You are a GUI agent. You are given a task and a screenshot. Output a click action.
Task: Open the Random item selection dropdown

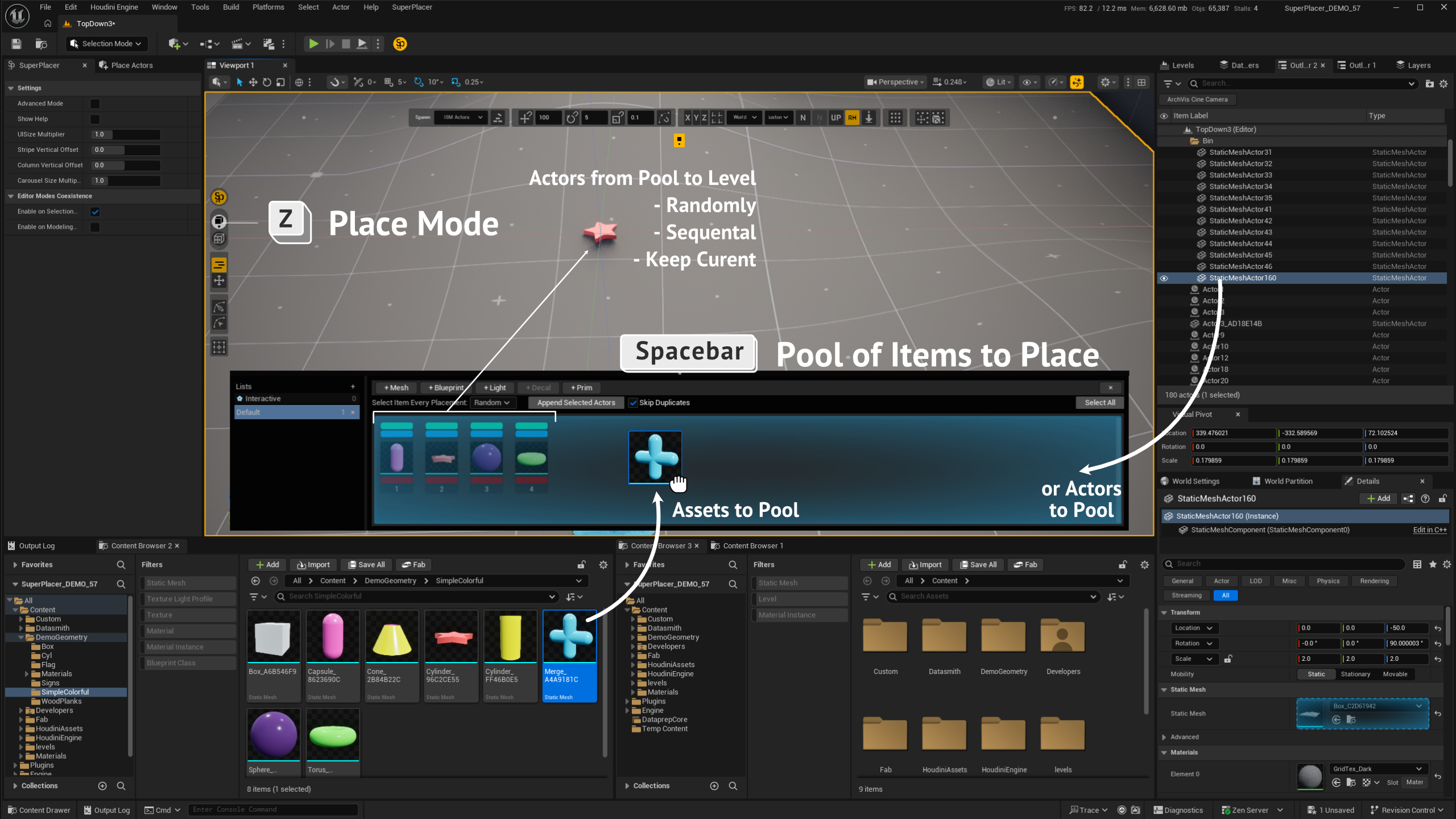tap(492, 403)
